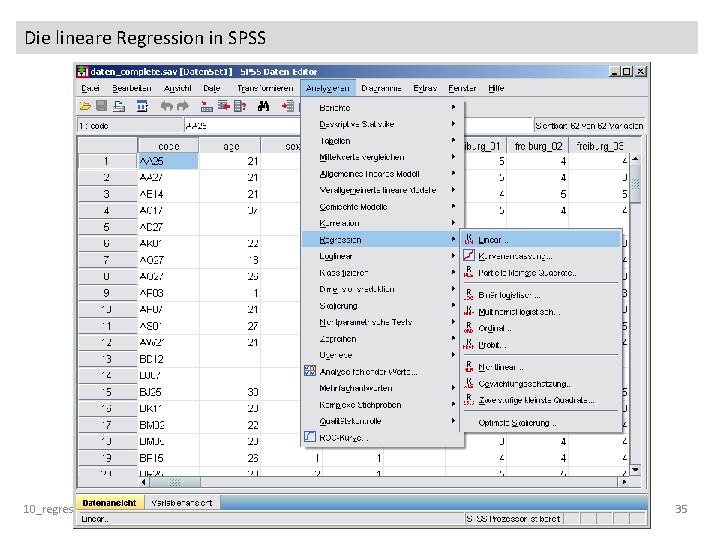Open the Transformieren menu

(x=265, y=88)
